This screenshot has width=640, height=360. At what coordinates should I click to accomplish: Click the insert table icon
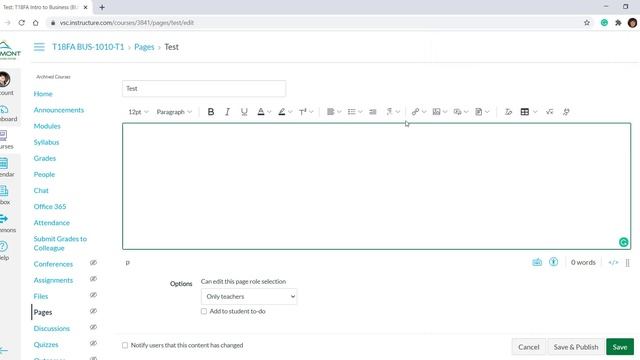[x=525, y=112]
